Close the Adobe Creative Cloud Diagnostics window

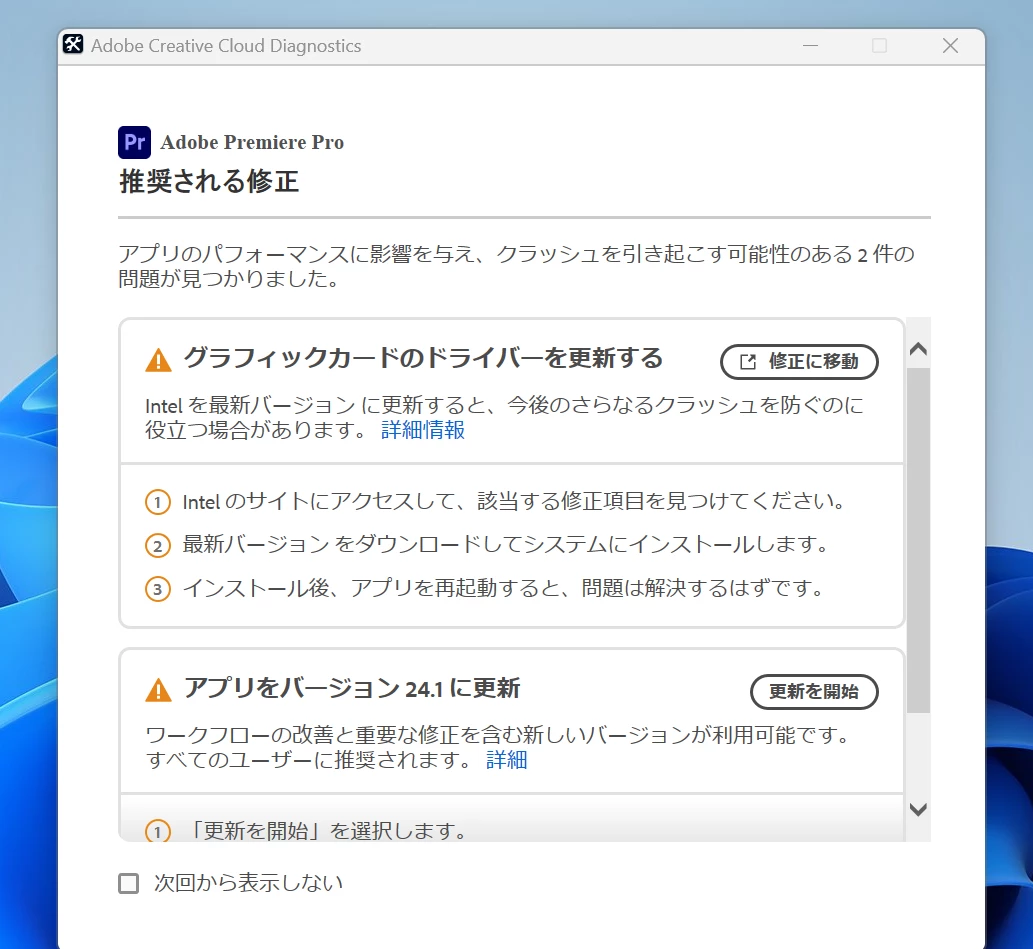[950, 45]
